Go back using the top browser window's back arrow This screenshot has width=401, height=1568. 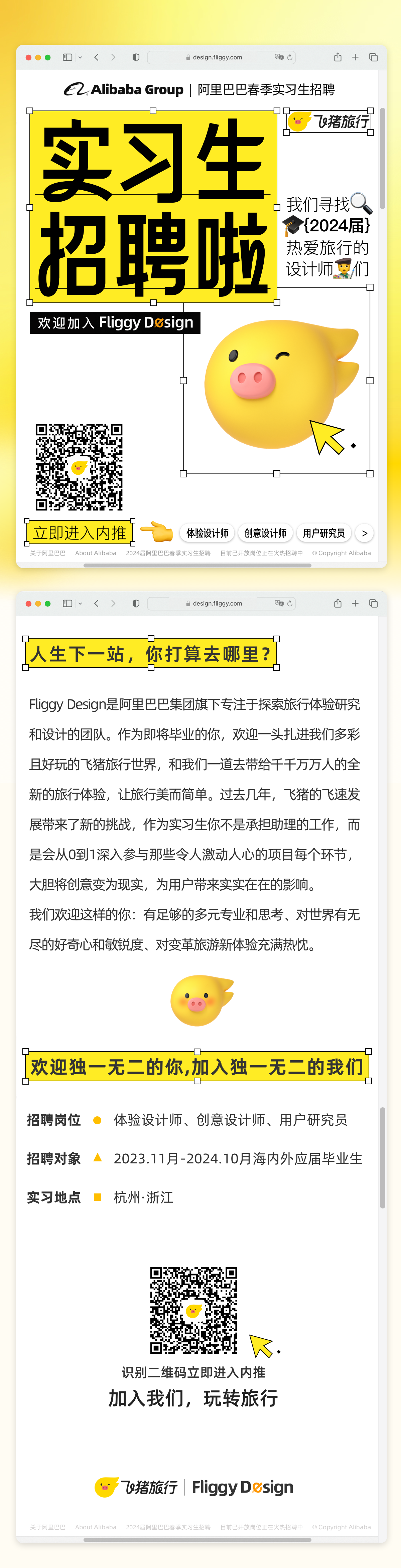(96, 57)
